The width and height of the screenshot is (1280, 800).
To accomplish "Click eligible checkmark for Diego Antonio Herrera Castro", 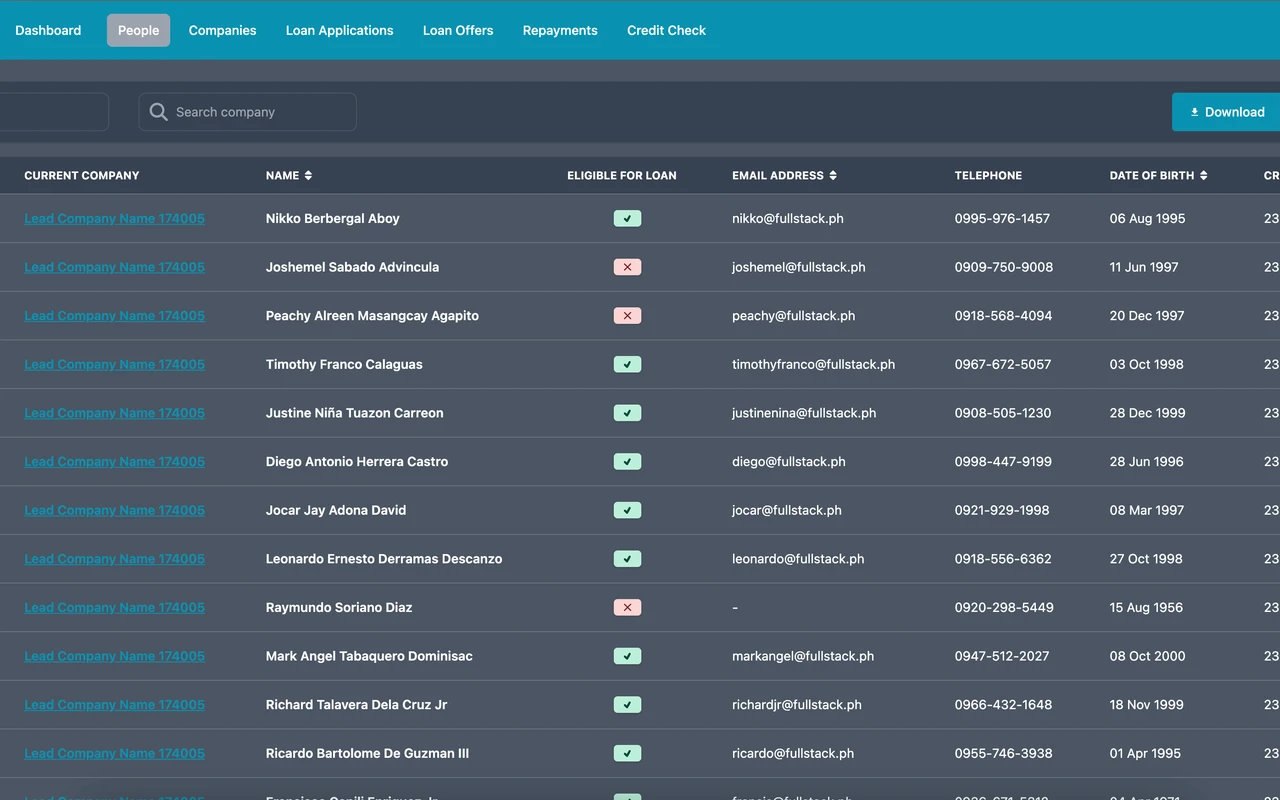I will coord(627,462).
